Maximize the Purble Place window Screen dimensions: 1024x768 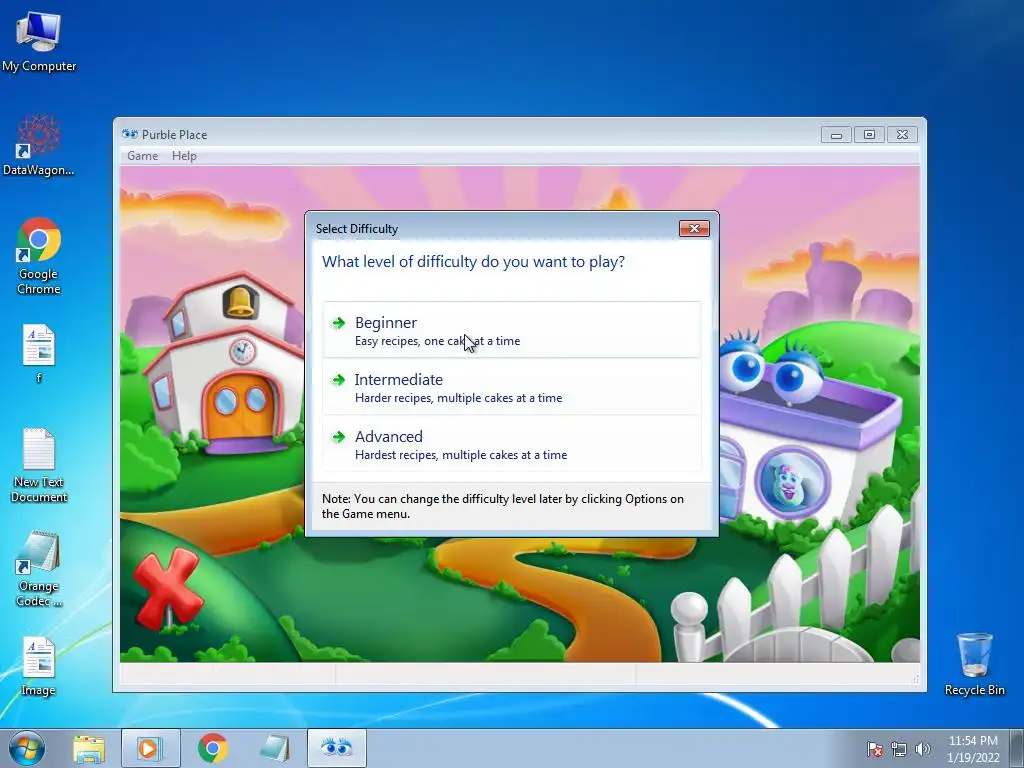[869, 135]
